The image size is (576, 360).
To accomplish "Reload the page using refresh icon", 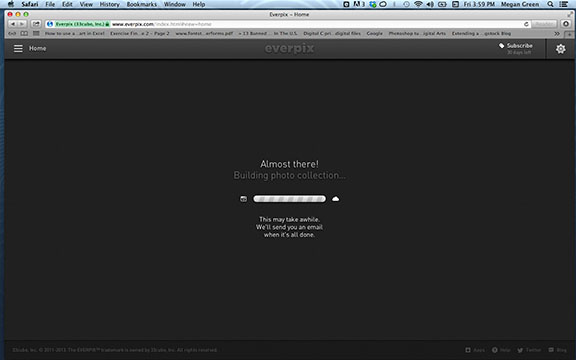I will 526,24.
